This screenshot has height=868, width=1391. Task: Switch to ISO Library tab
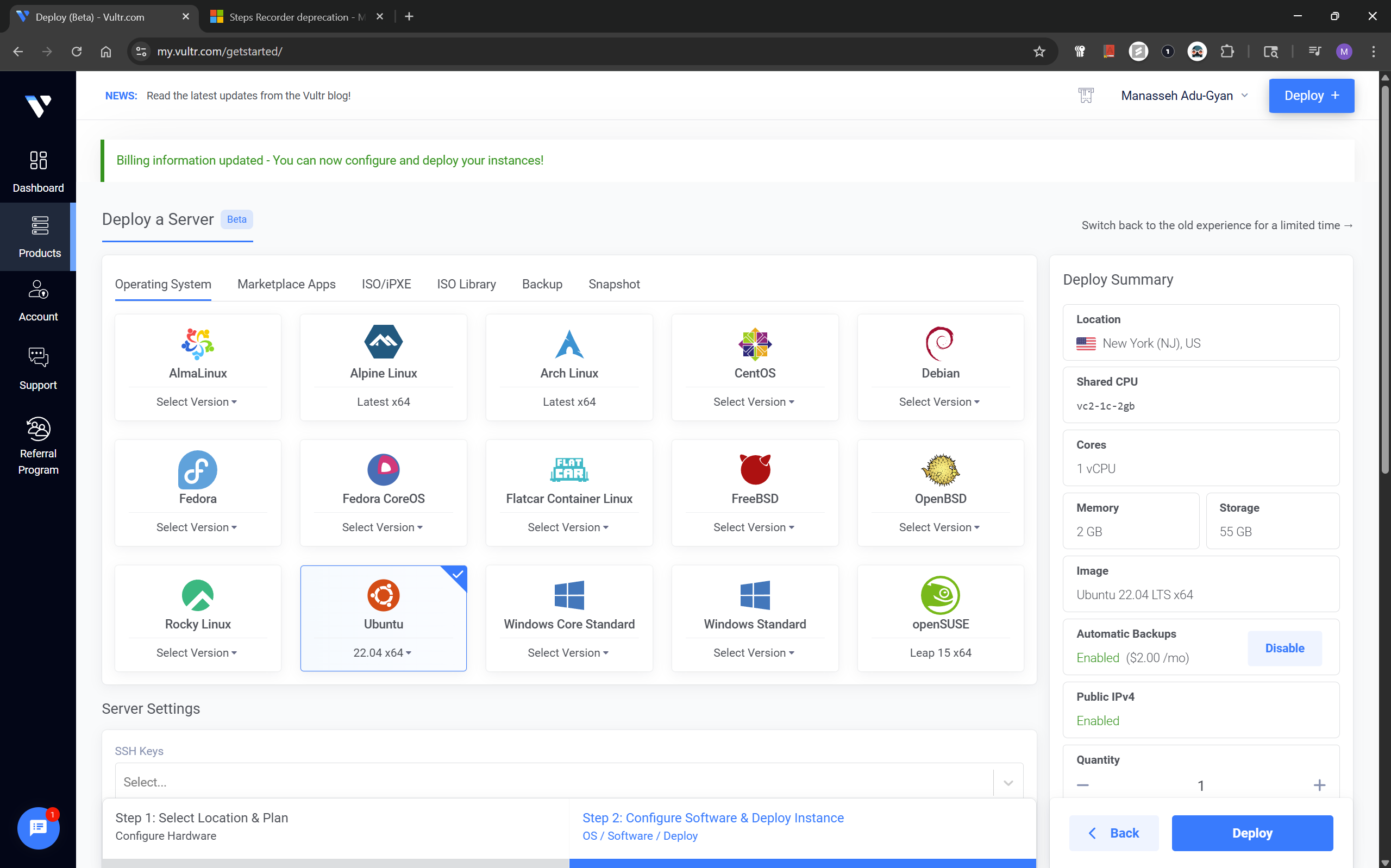click(x=466, y=284)
